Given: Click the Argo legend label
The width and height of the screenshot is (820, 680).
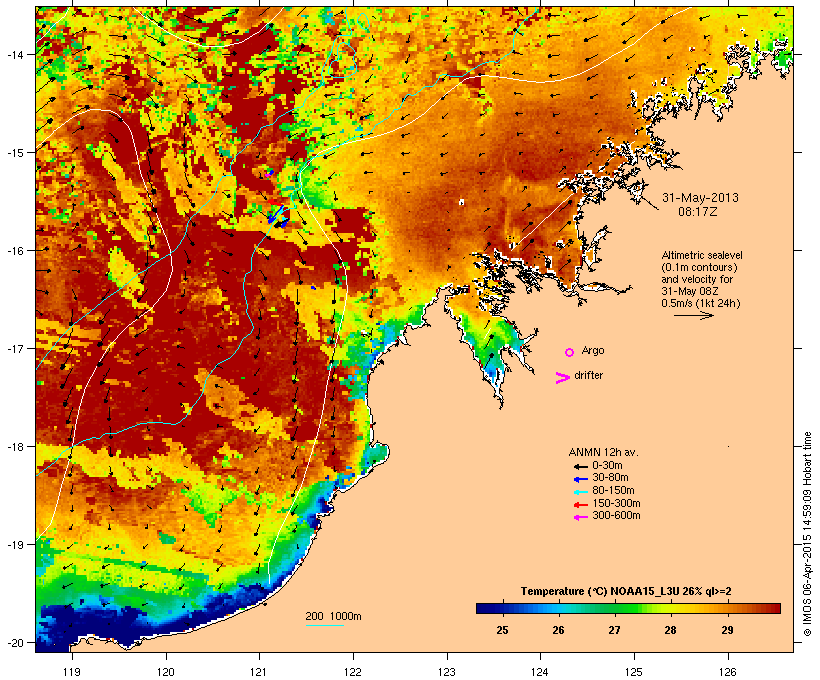Looking at the screenshot, I should 593,350.
